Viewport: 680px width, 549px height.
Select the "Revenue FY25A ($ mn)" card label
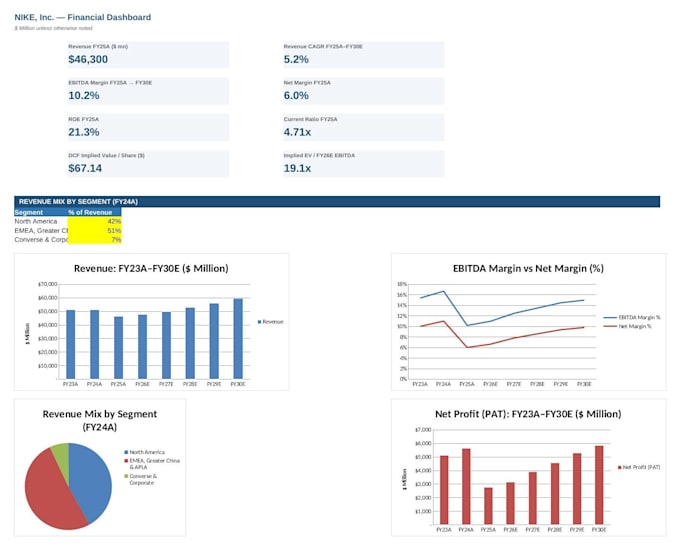tap(98, 46)
